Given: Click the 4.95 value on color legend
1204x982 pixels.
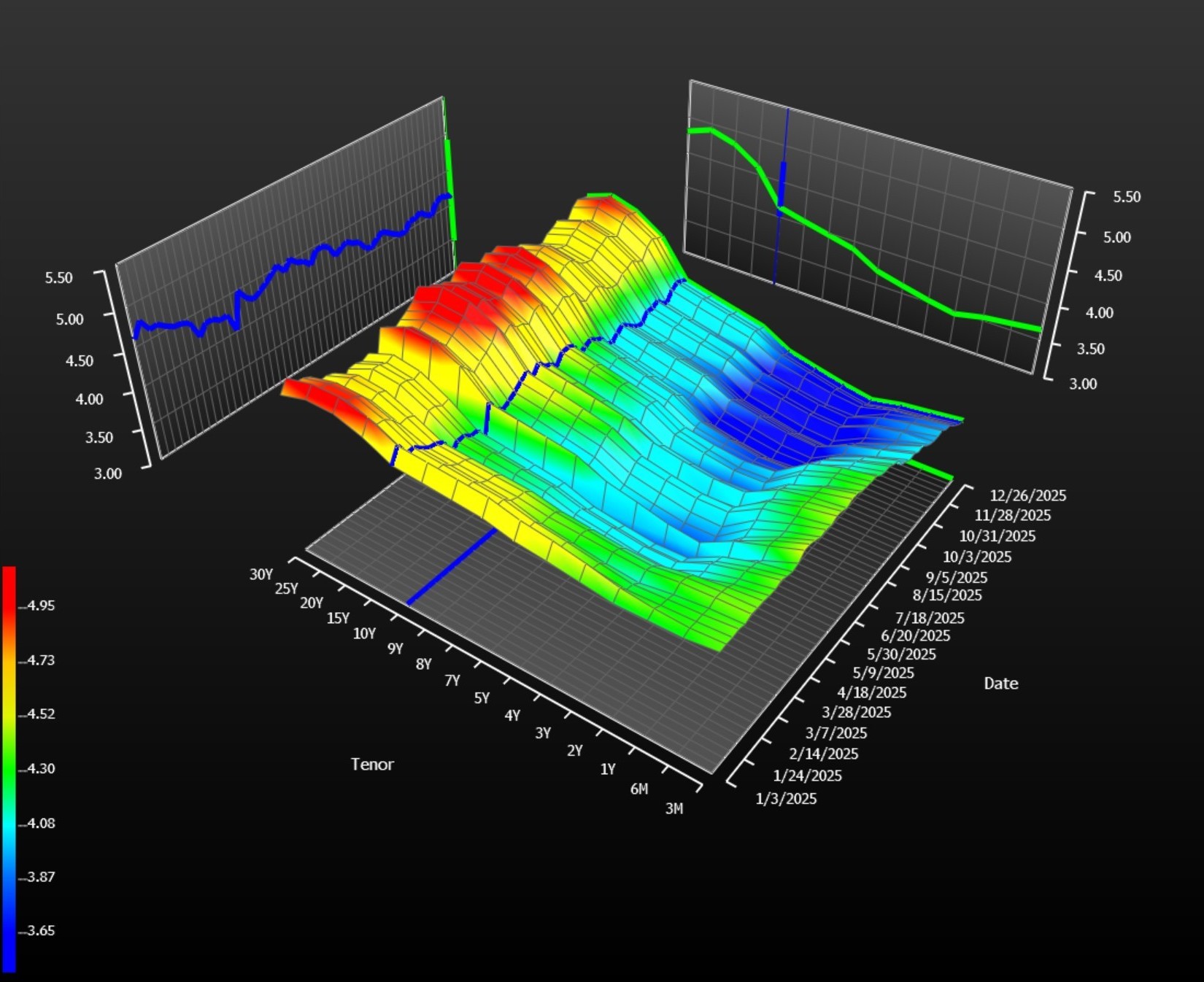Looking at the screenshot, I should [x=40, y=606].
